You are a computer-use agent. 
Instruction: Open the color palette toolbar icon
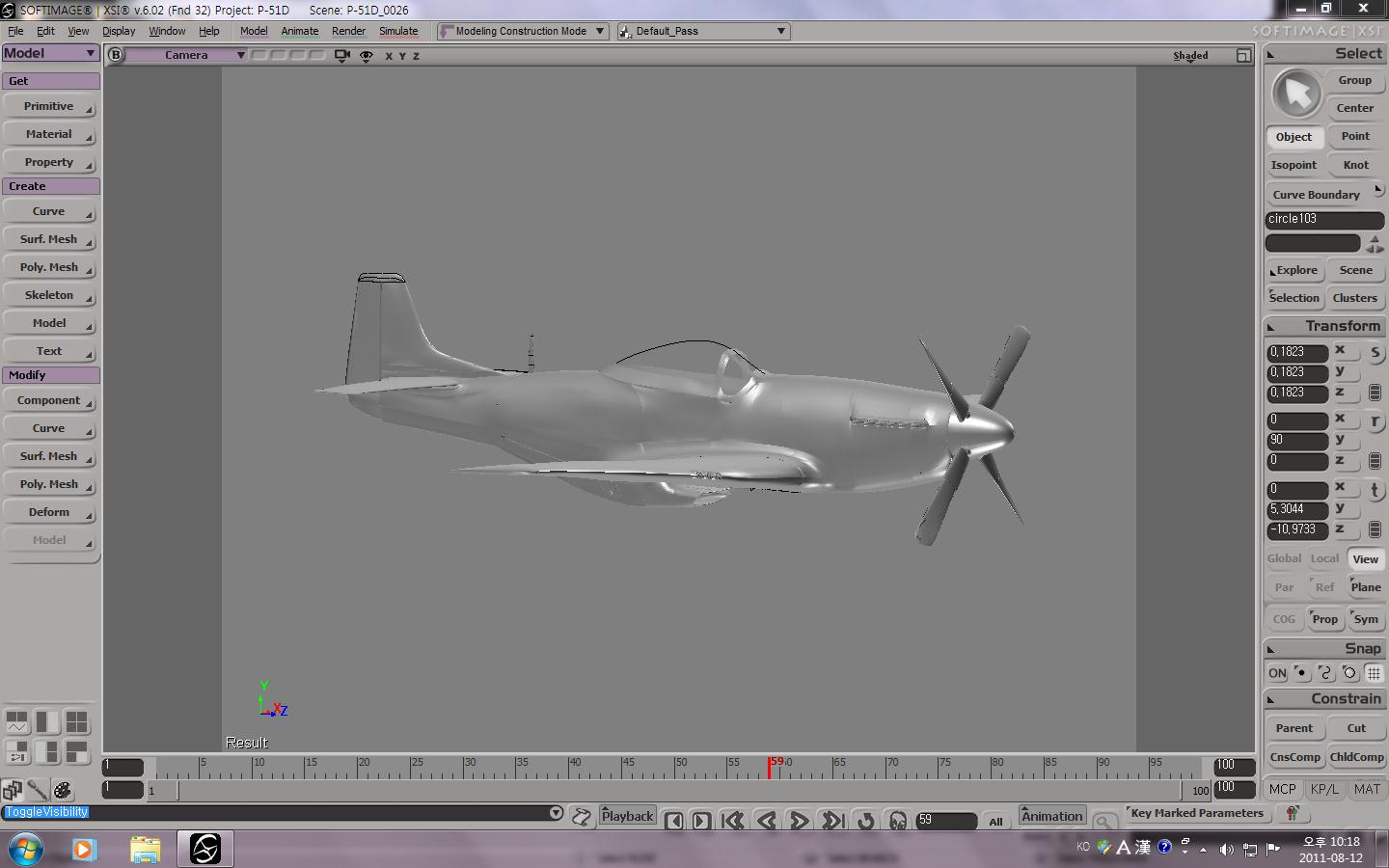(x=63, y=791)
